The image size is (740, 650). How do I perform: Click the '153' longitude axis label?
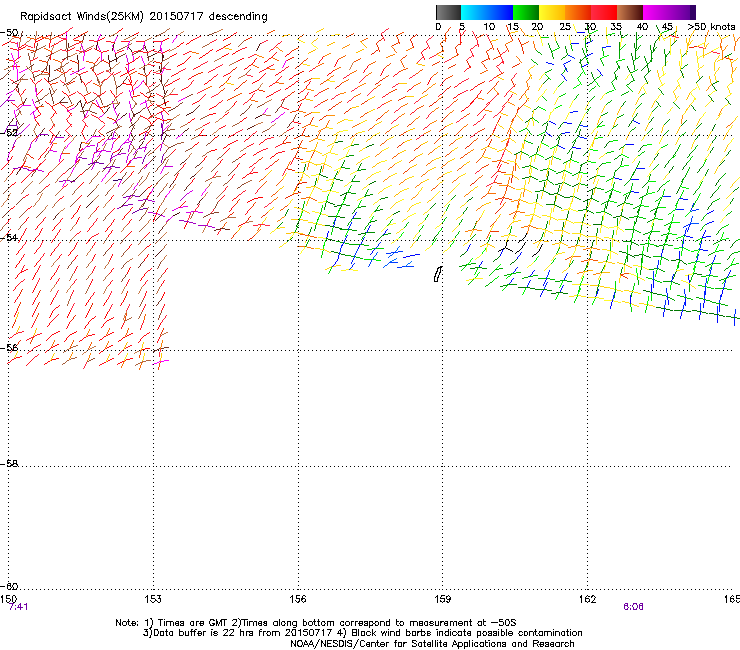point(153,599)
